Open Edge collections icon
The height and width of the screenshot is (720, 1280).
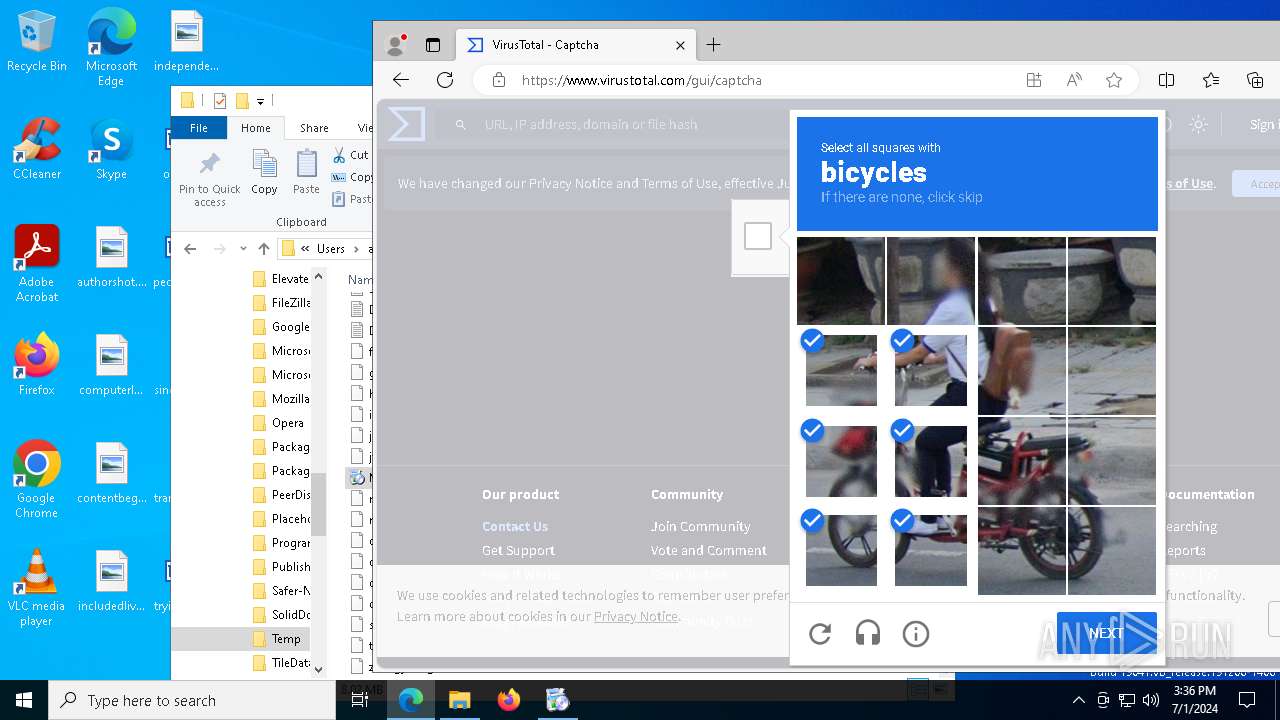(x=1255, y=80)
